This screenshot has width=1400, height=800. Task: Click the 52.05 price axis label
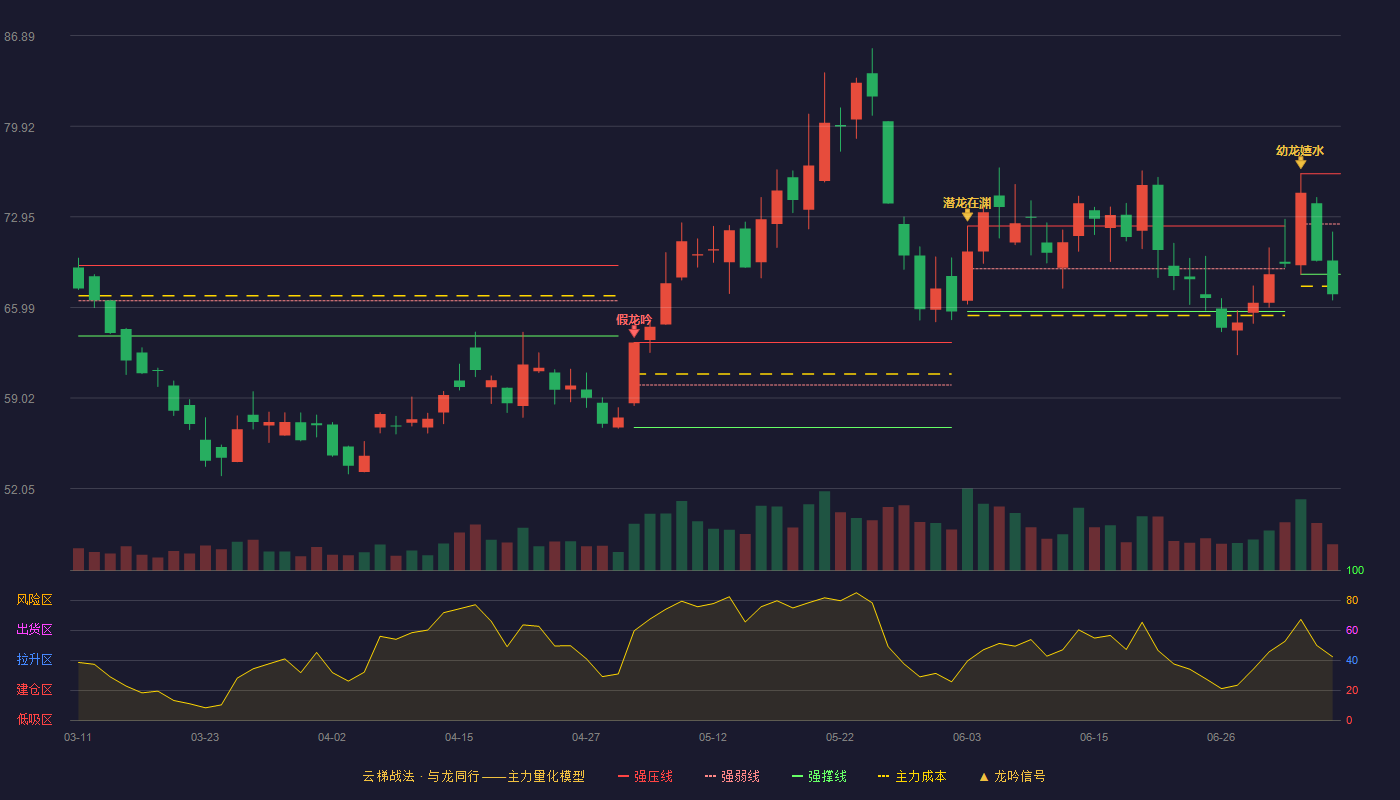[19, 490]
